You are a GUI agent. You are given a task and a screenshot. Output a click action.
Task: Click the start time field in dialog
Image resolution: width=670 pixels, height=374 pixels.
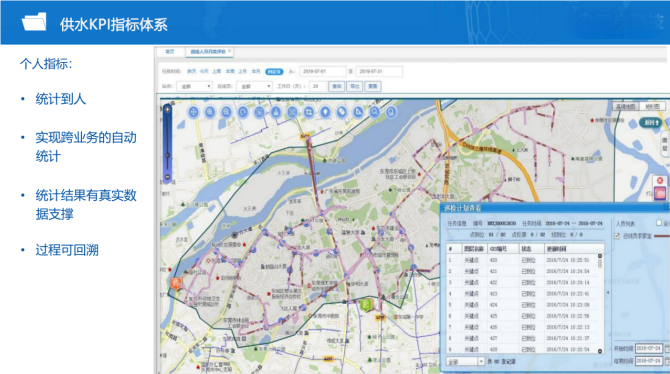(649, 348)
